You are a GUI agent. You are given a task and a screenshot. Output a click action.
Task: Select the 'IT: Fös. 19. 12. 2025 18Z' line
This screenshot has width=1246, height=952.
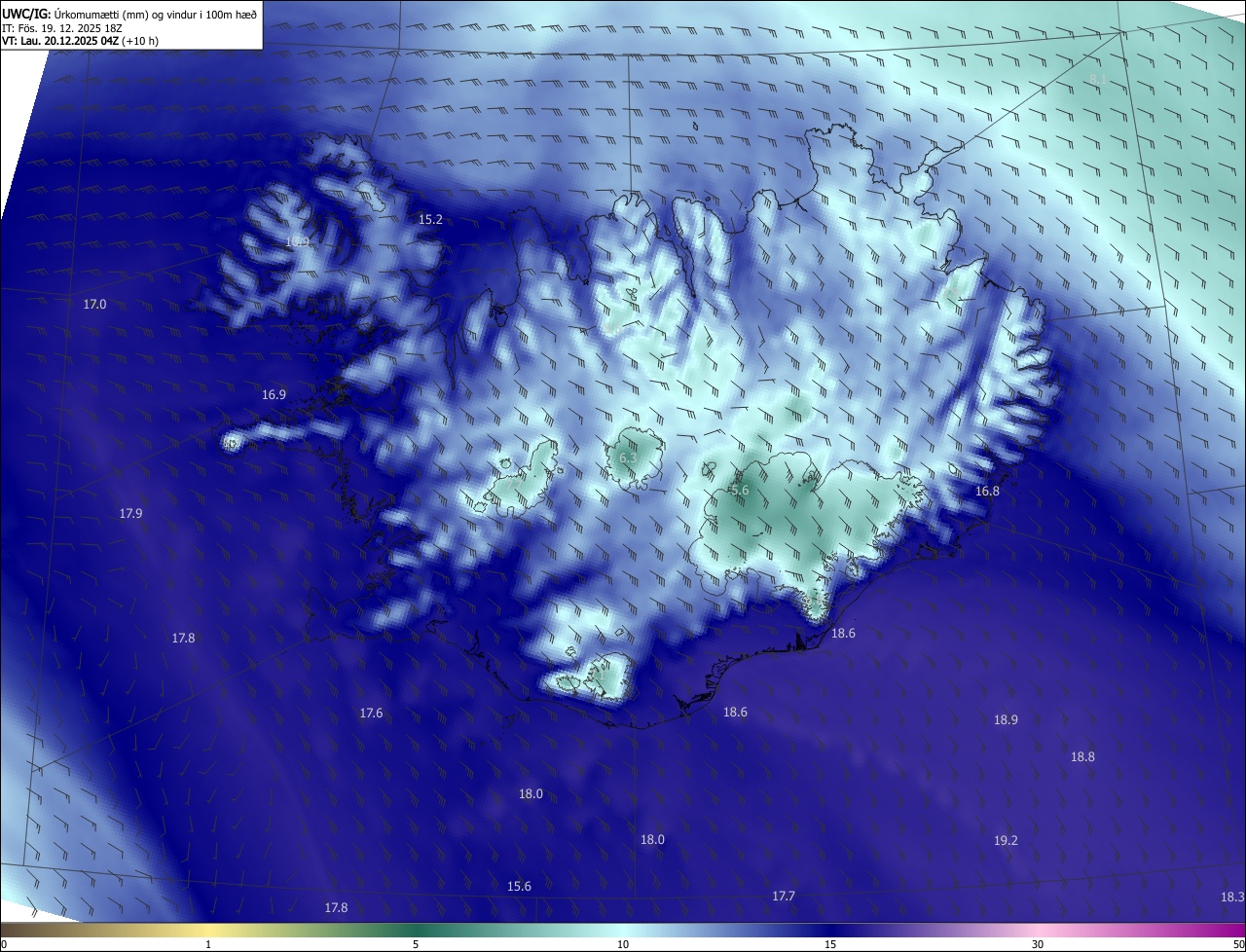pyautogui.click(x=61, y=28)
